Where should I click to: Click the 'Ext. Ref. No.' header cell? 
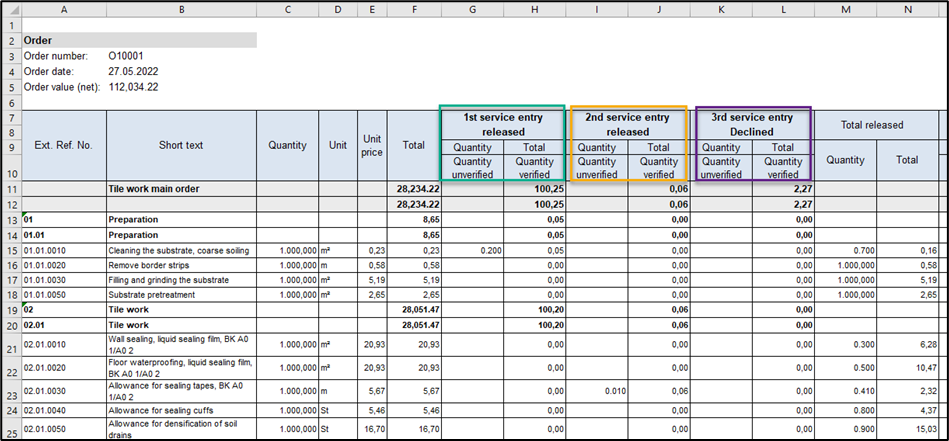click(64, 145)
